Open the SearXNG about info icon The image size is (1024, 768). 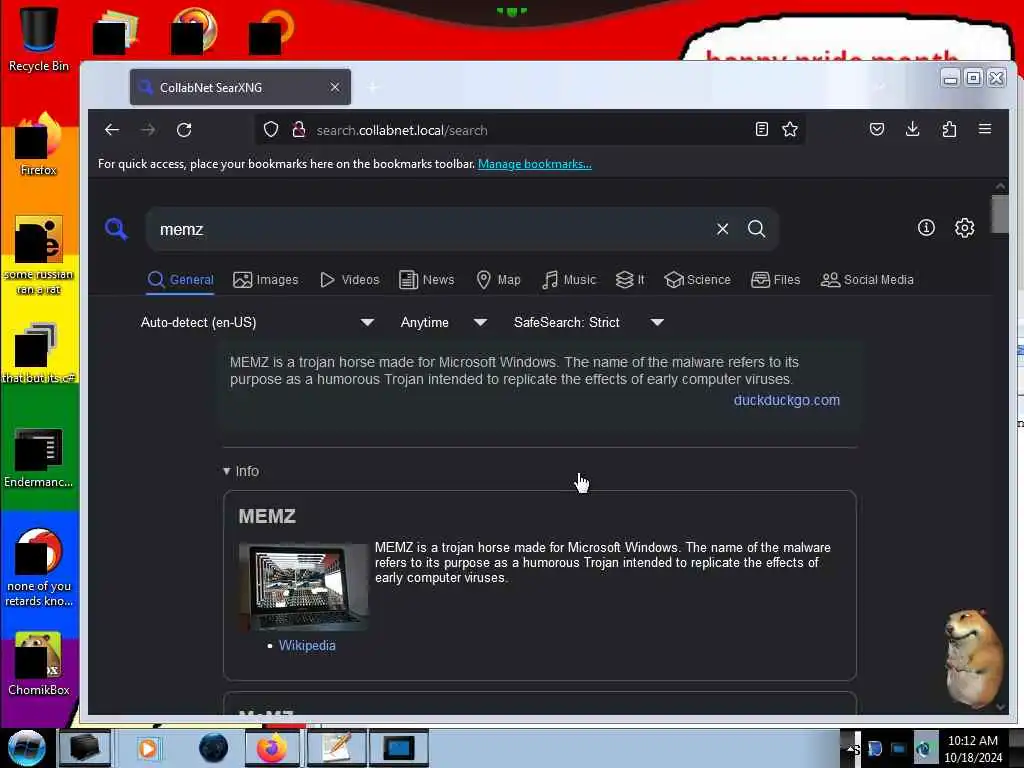926,228
